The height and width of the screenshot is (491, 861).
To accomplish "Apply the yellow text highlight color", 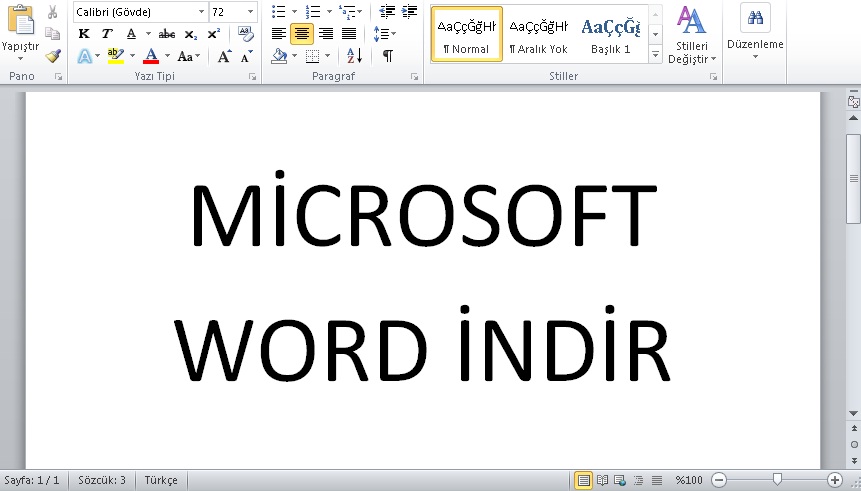I will (x=116, y=56).
